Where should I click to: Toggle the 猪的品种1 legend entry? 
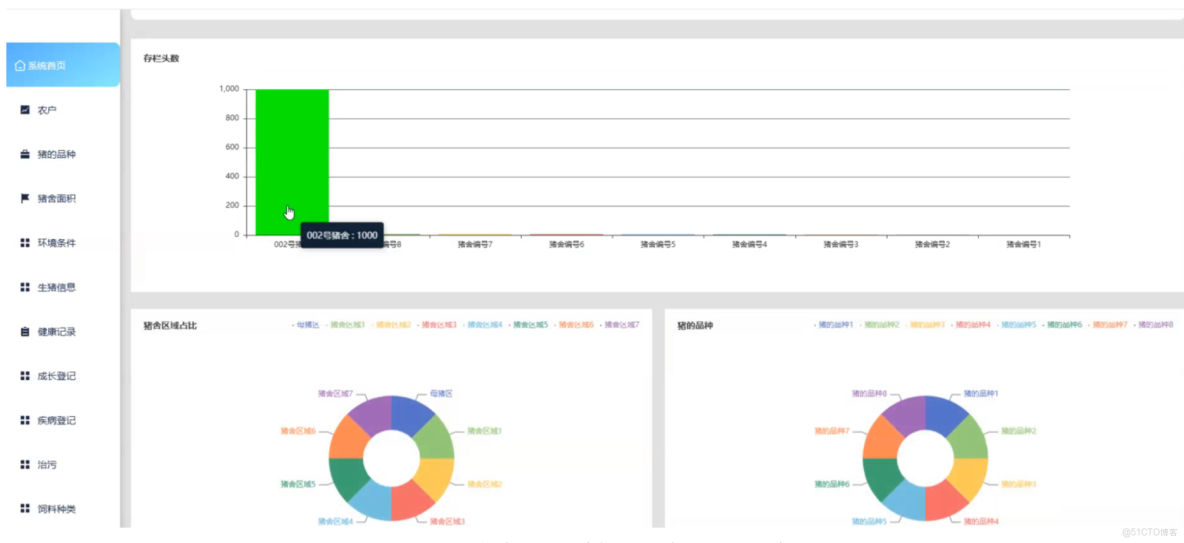point(834,325)
